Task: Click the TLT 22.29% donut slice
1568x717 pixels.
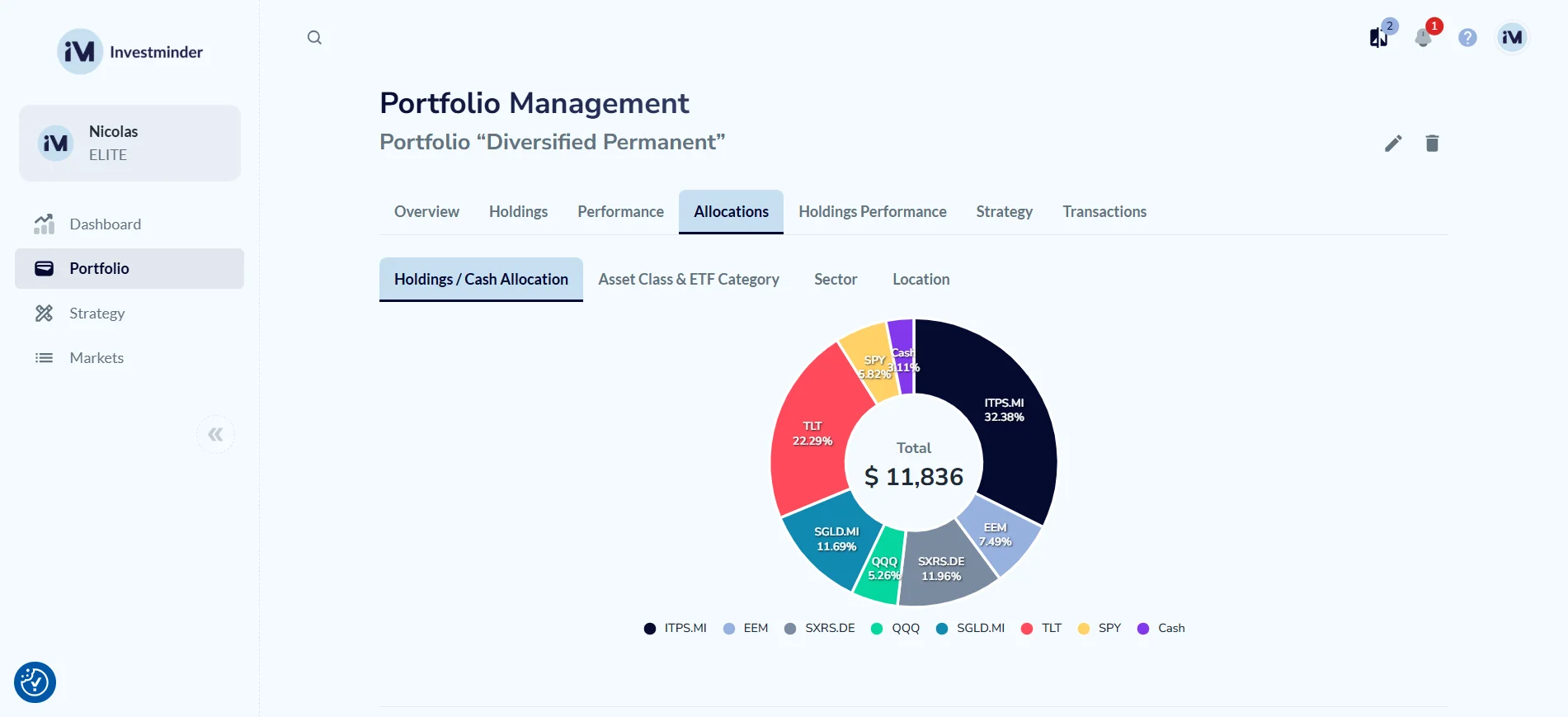Action: pos(812,434)
